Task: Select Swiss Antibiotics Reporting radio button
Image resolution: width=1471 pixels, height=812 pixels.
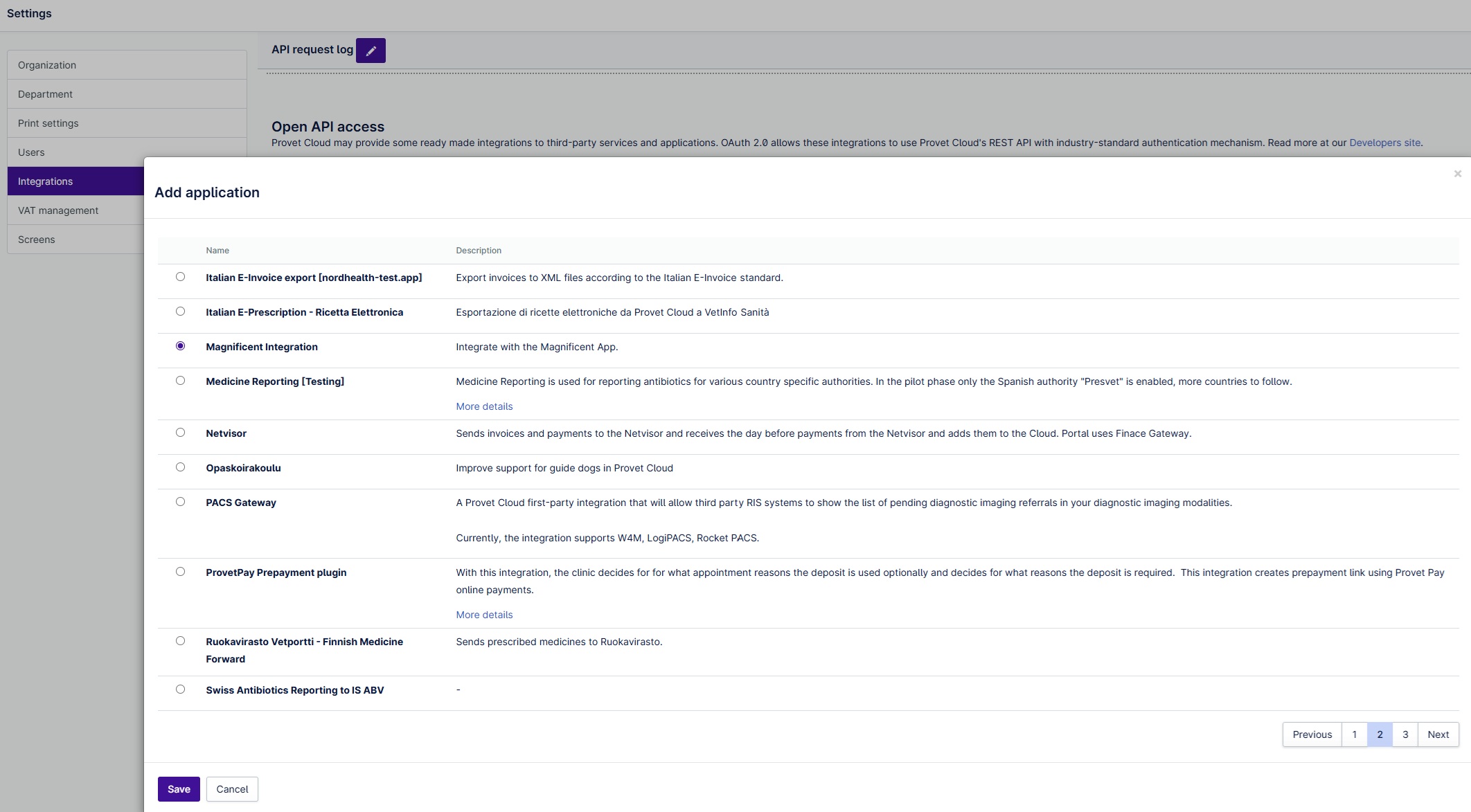Action: pos(180,689)
